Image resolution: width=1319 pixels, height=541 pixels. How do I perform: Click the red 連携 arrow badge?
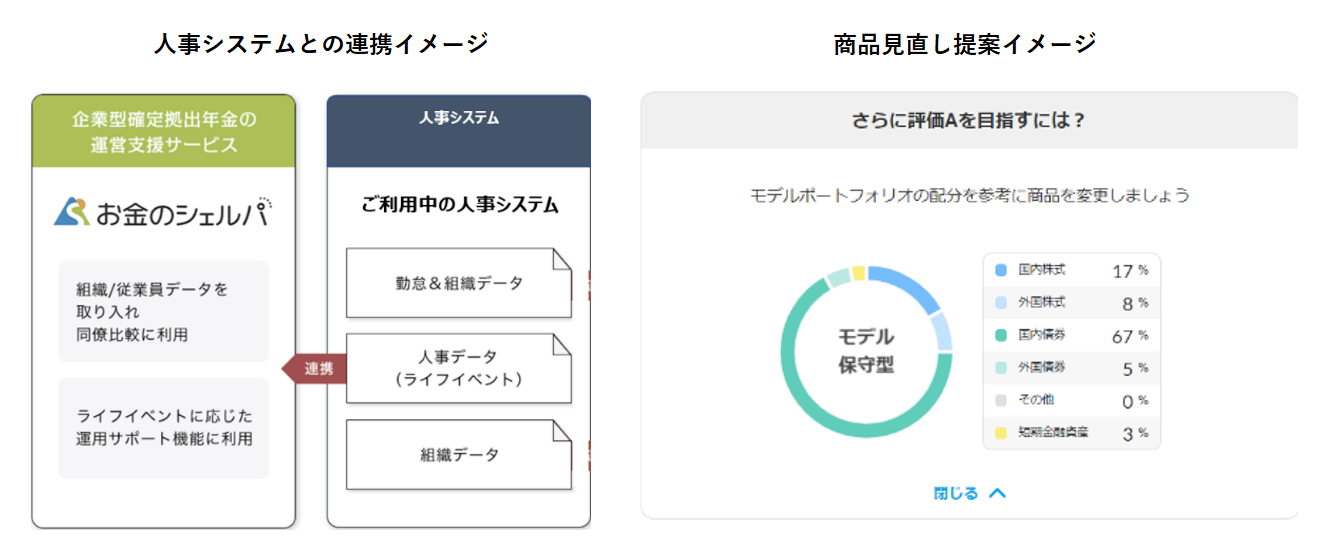click(x=315, y=369)
